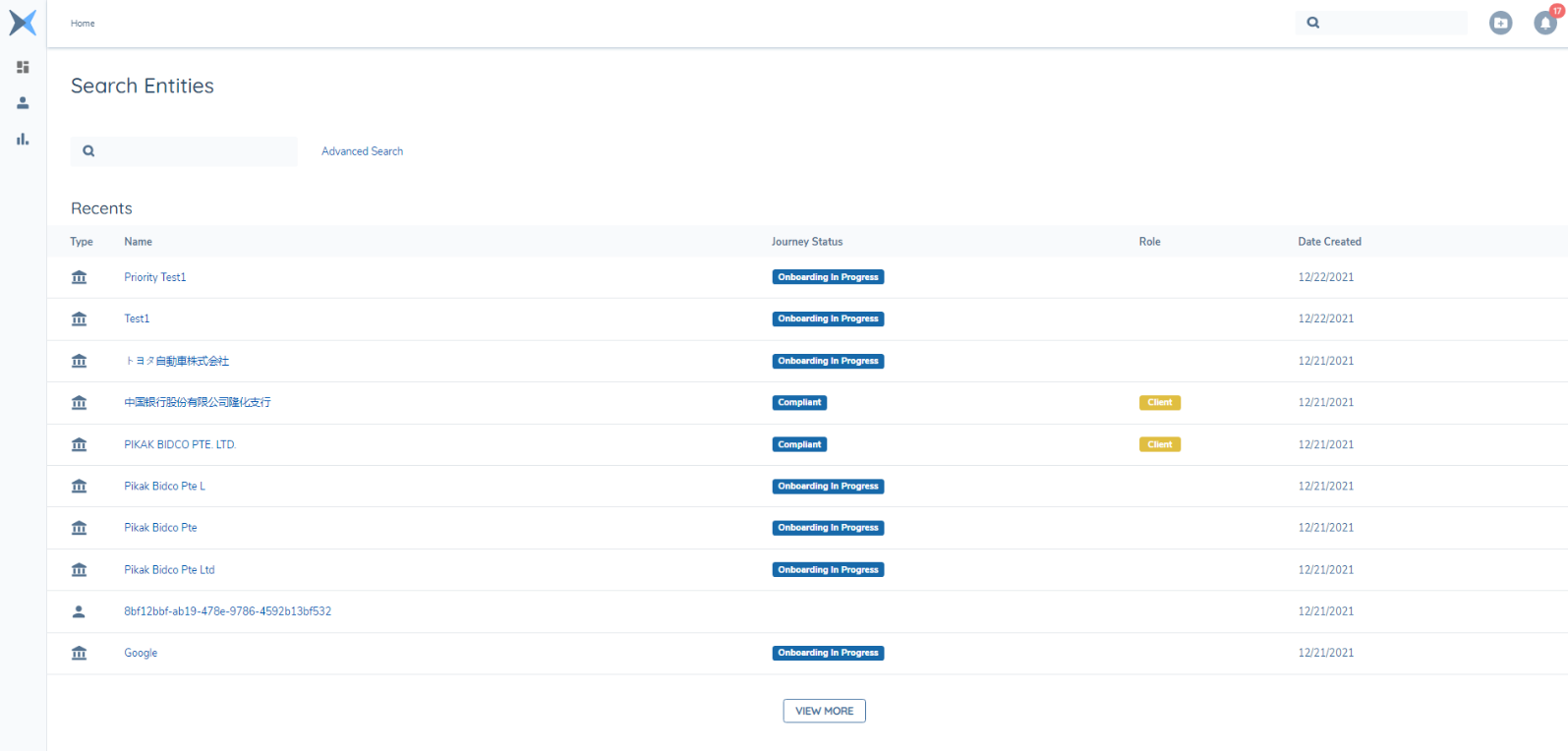Click the magnifier icon in top search bar

click(x=1312, y=23)
